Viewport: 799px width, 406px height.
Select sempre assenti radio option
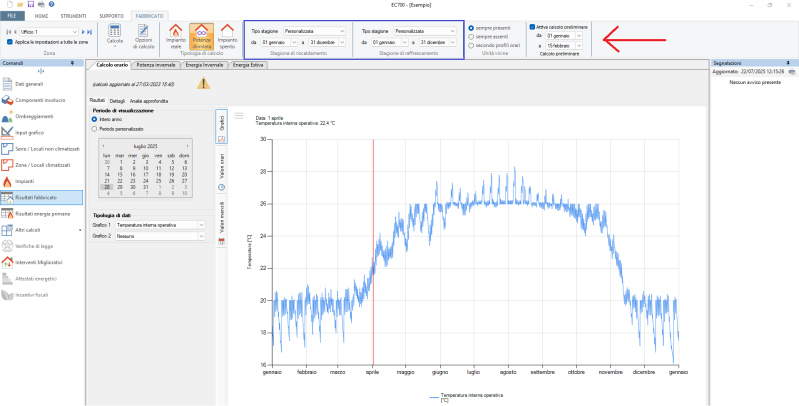472,36
